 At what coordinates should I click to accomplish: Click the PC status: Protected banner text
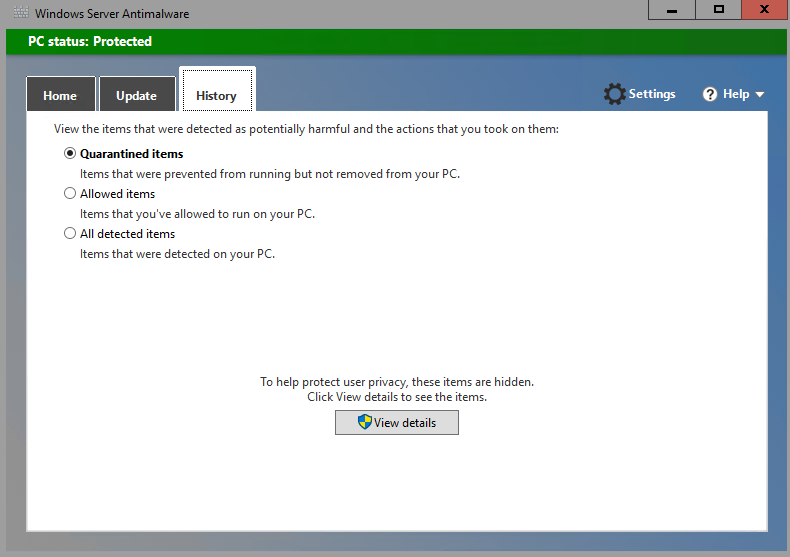[x=90, y=41]
